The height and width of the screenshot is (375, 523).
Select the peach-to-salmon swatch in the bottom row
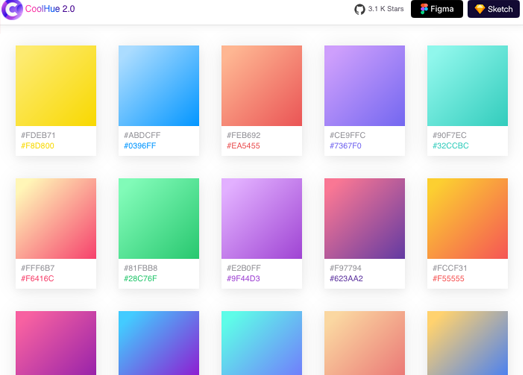click(x=365, y=343)
